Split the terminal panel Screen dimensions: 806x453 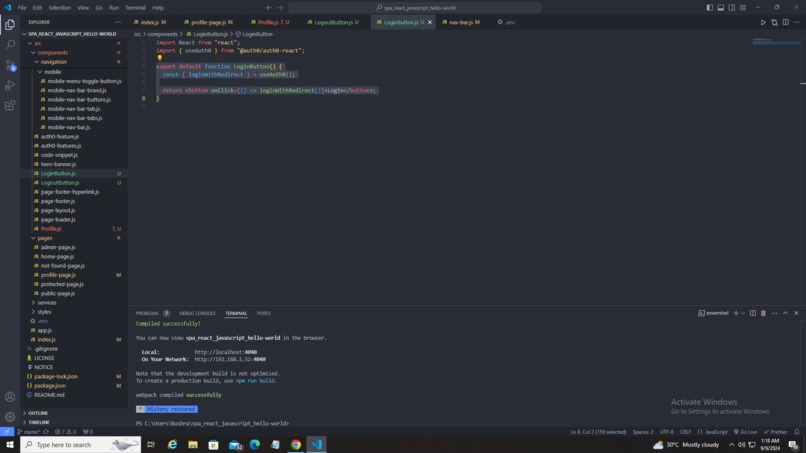[753, 313]
